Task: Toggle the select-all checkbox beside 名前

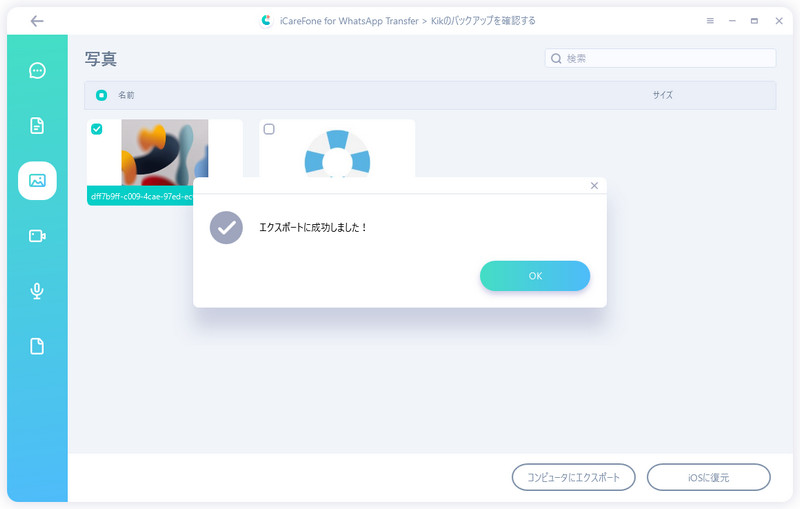Action: click(102, 95)
